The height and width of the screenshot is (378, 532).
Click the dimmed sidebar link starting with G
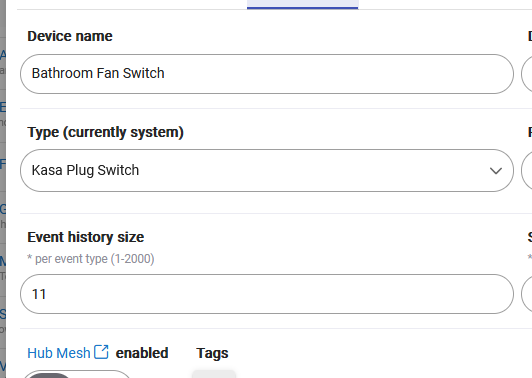(x=3, y=209)
